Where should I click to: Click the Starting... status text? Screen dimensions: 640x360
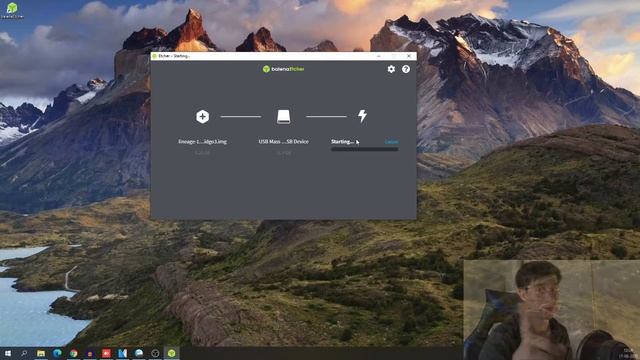342,142
